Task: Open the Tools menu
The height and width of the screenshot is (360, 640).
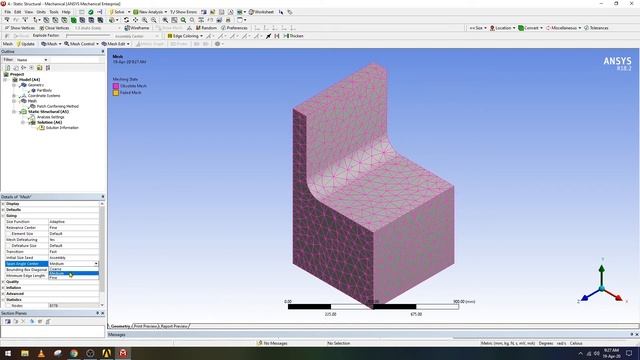Action: 54,12
